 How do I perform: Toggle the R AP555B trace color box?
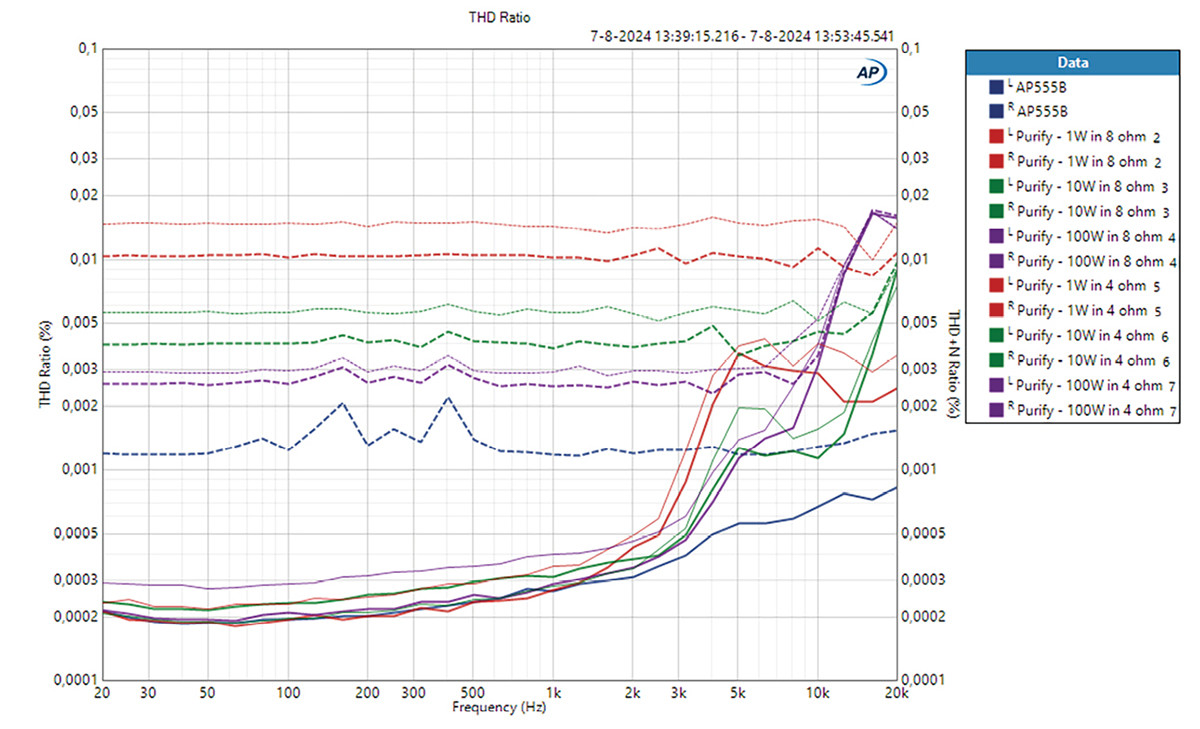point(995,112)
